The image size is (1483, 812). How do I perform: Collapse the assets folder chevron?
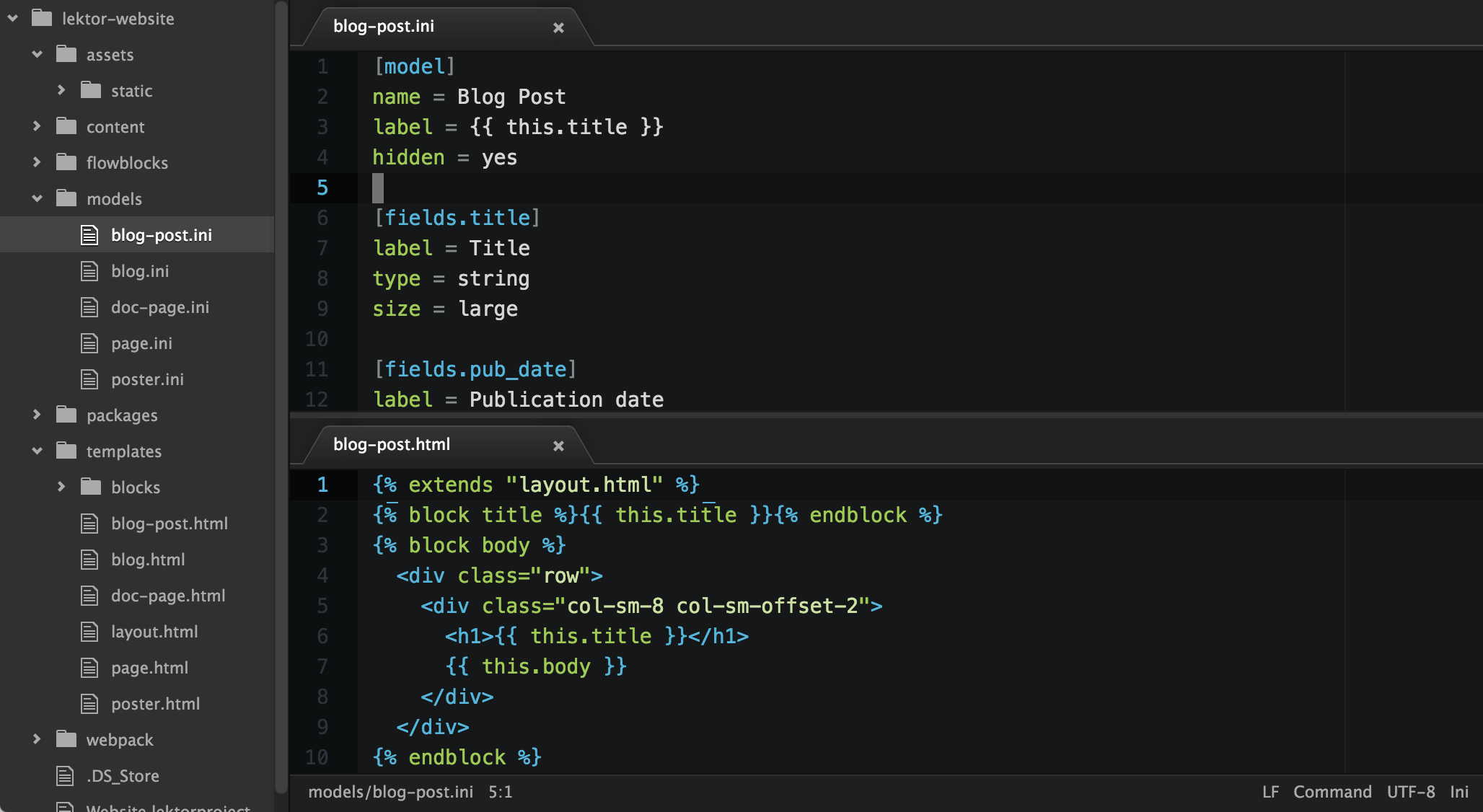pos(38,55)
